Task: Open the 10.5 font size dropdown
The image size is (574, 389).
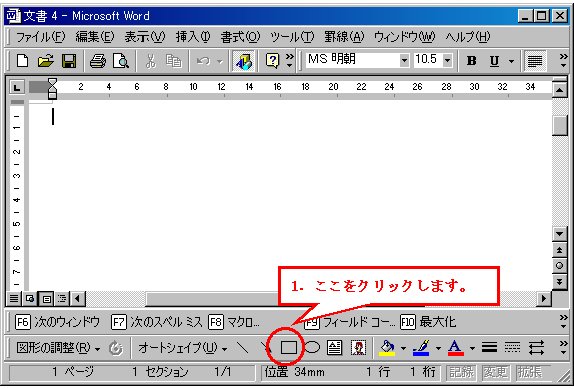Action: [x=447, y=60]
